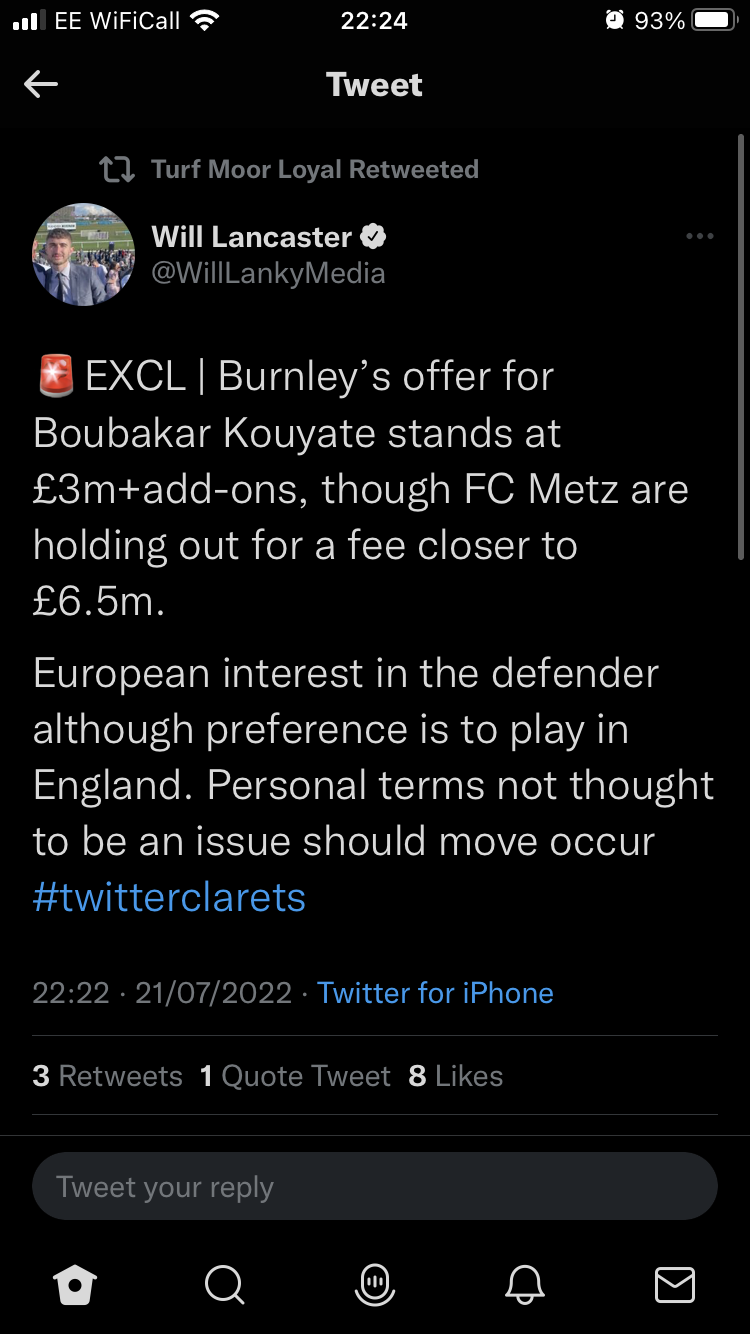Tap the scrollbar on the right edge
Viewport: 750px width, 1334px height.
pyautogui.click(x=740, y=350)
